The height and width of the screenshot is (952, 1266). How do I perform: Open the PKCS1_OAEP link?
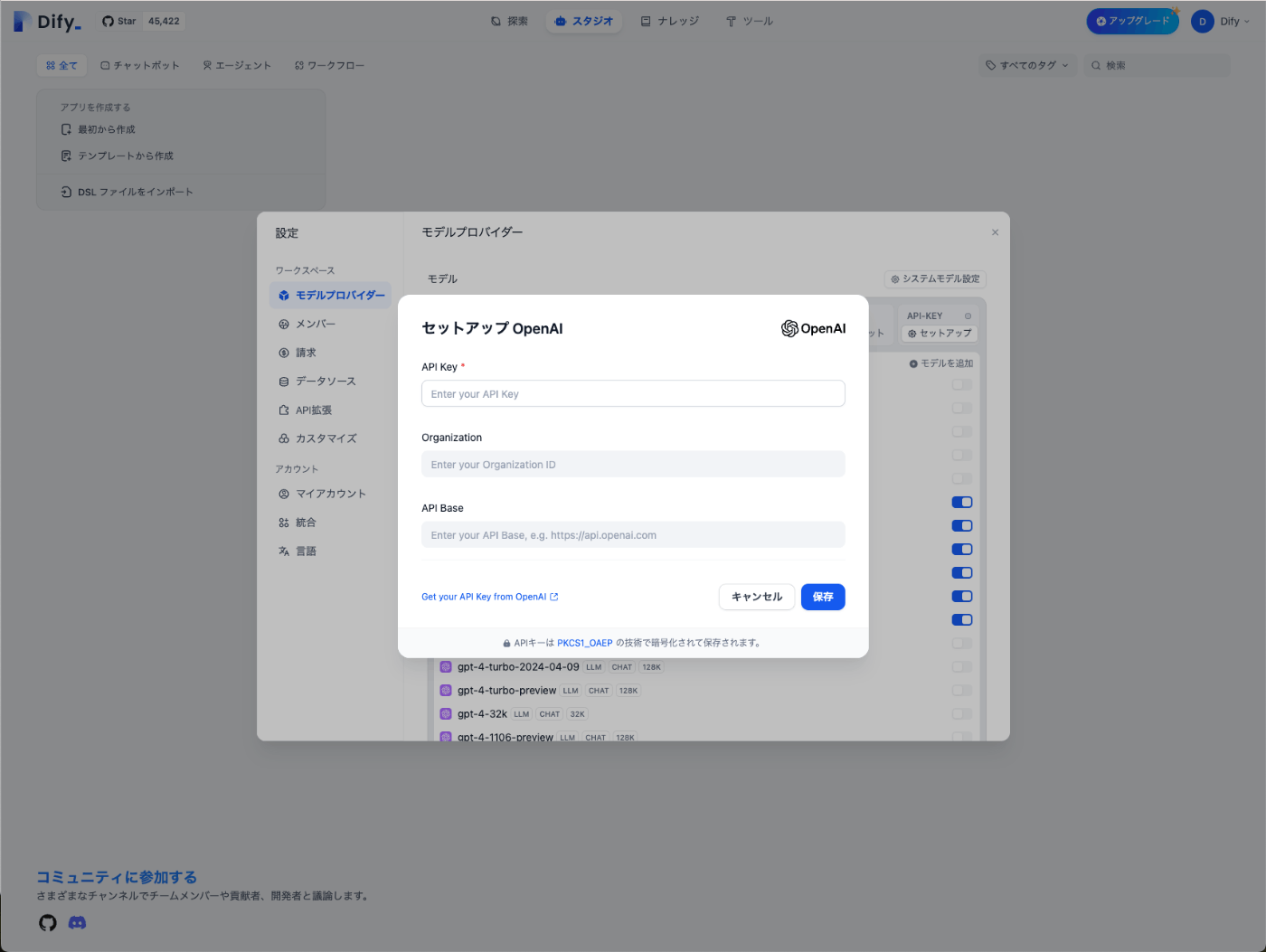(x=584, y=643)
